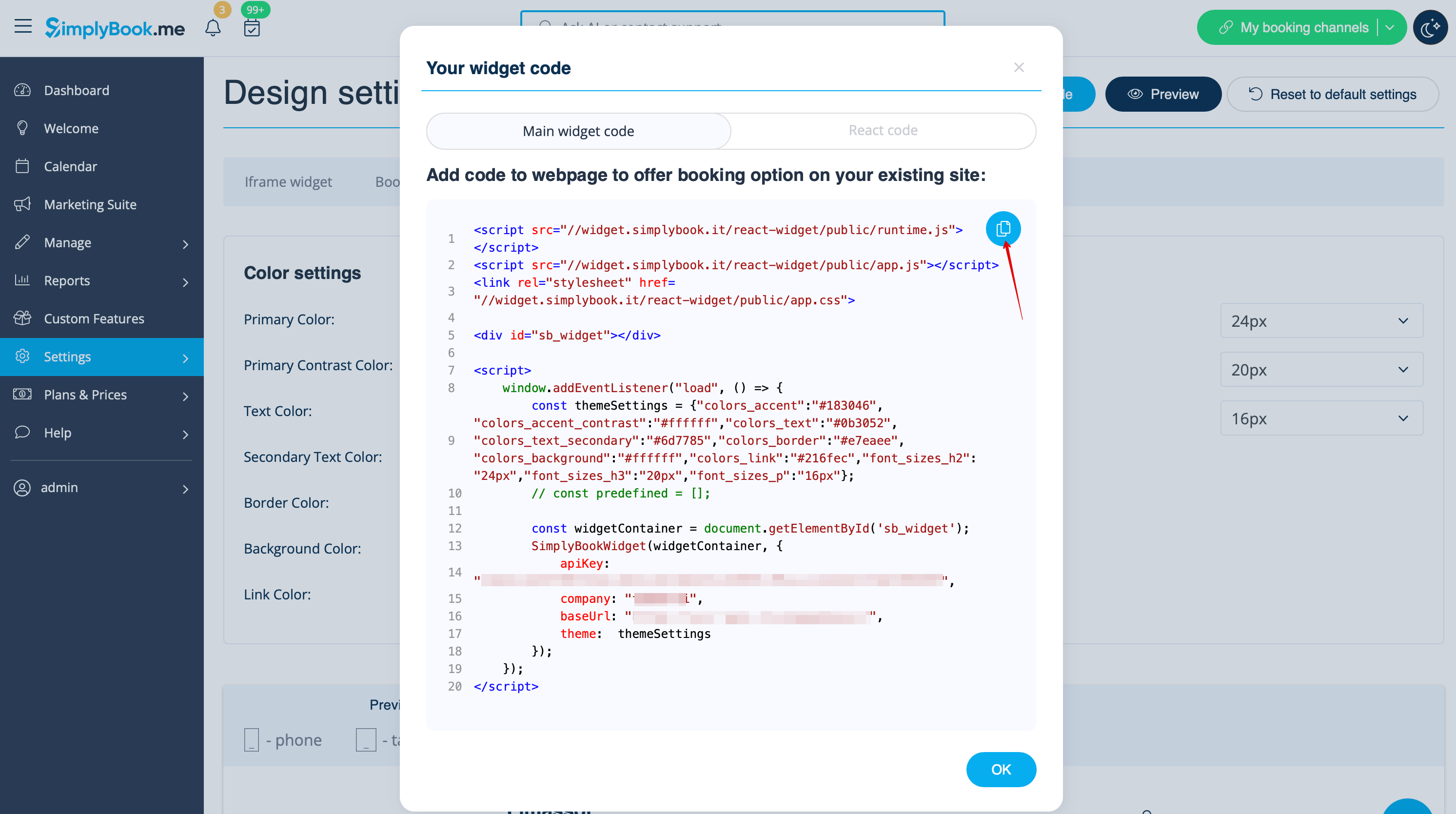Open the notifications bell
The image size is (1456, 814).
click(x=213, y=28)
